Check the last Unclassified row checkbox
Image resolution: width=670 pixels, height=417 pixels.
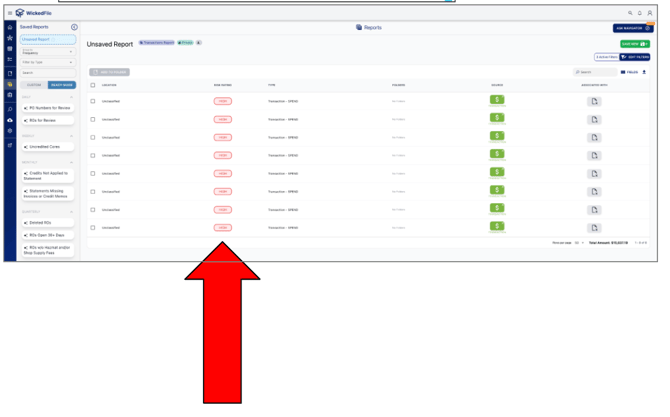(93, 228)
